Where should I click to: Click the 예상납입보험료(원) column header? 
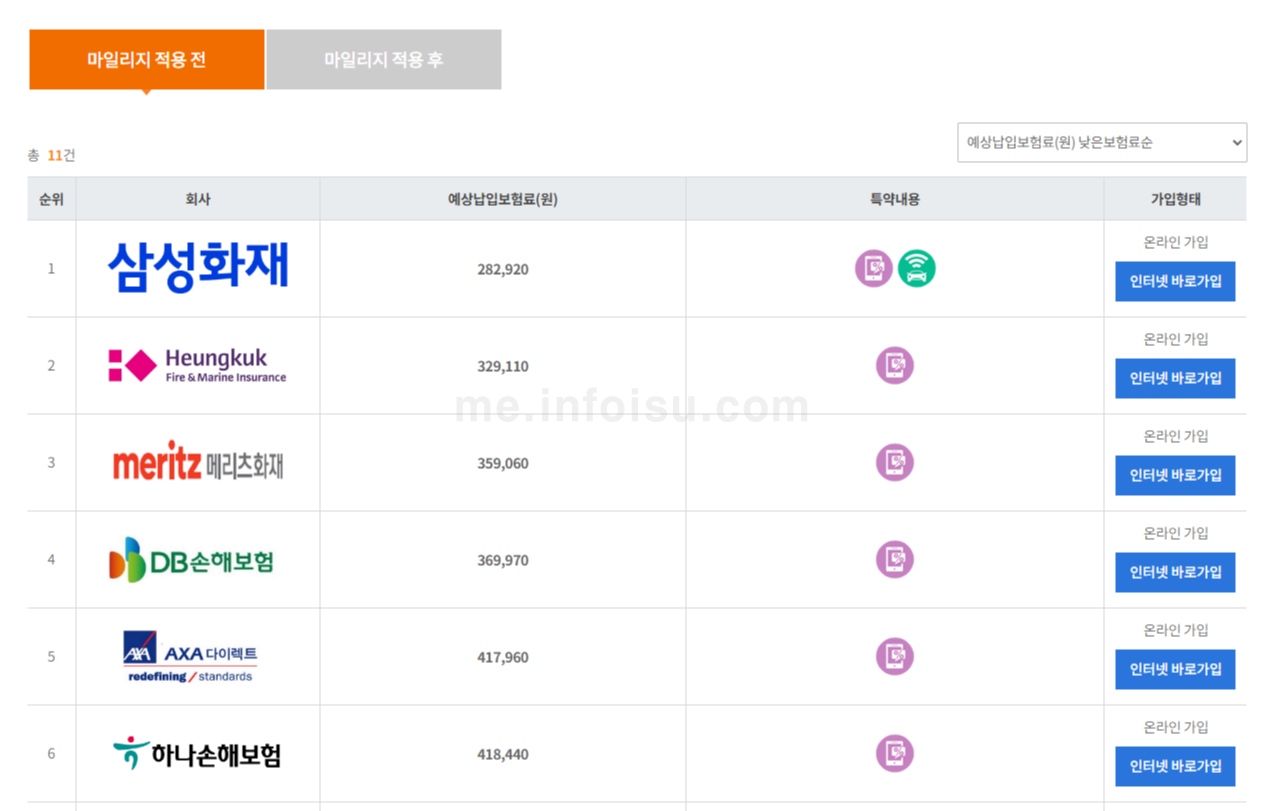click(503, 199)
